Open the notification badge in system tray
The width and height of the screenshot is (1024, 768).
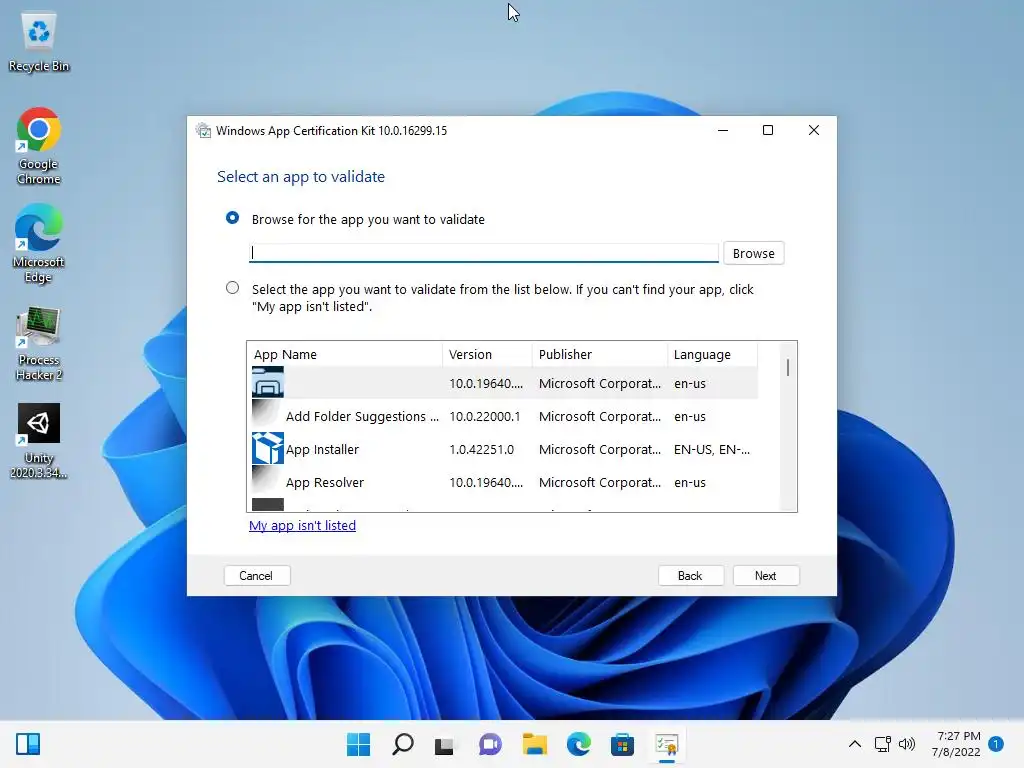pos(996,744)
